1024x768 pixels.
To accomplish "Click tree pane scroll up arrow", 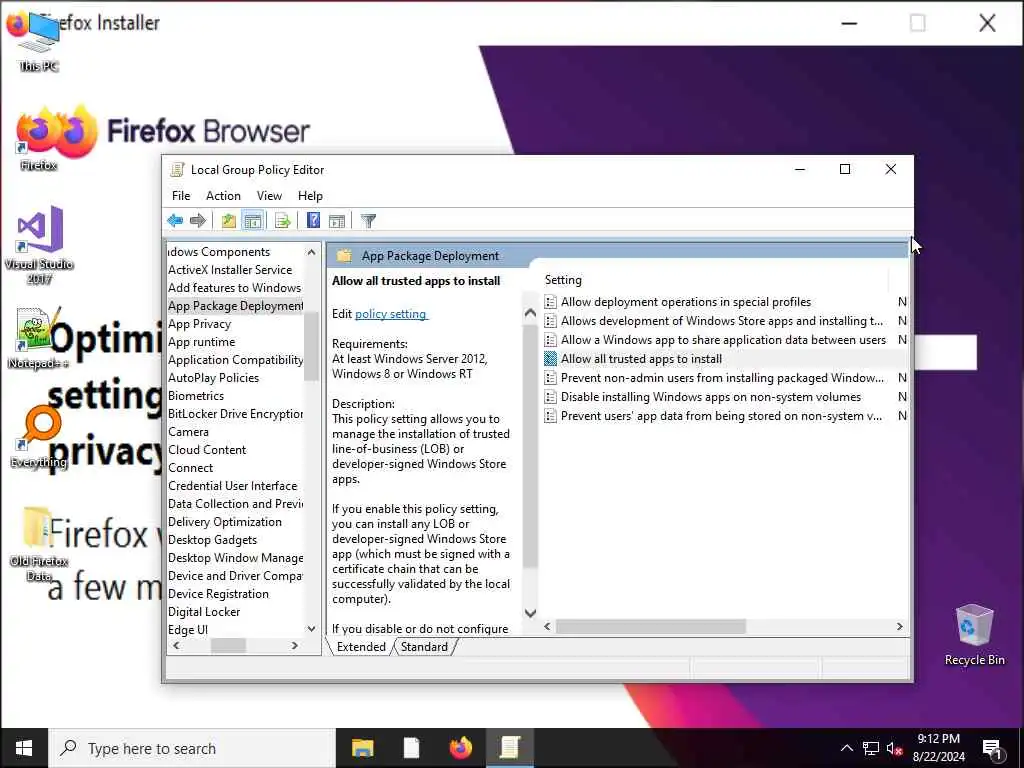I will (x=312, y=252).
